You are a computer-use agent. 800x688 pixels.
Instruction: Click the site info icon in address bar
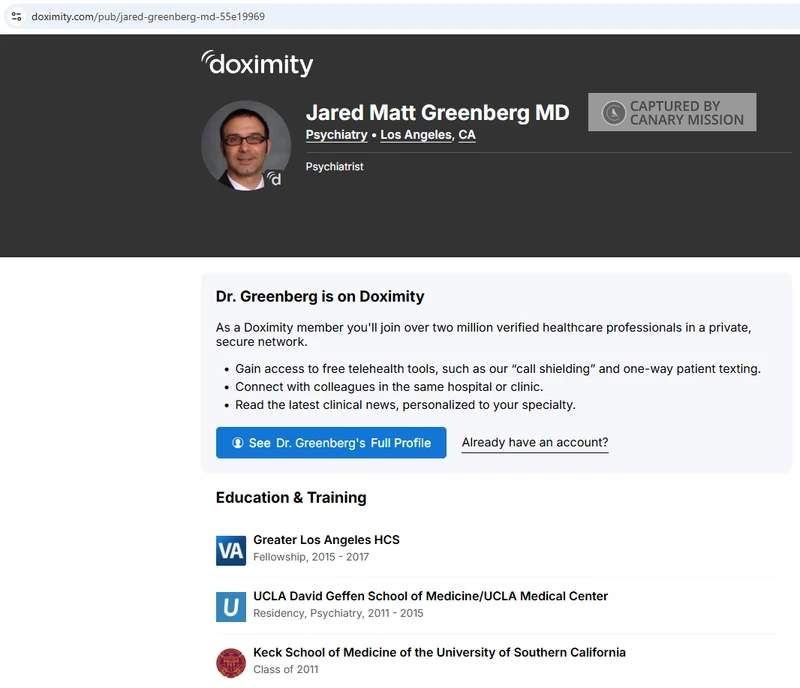tap(16, 16)
